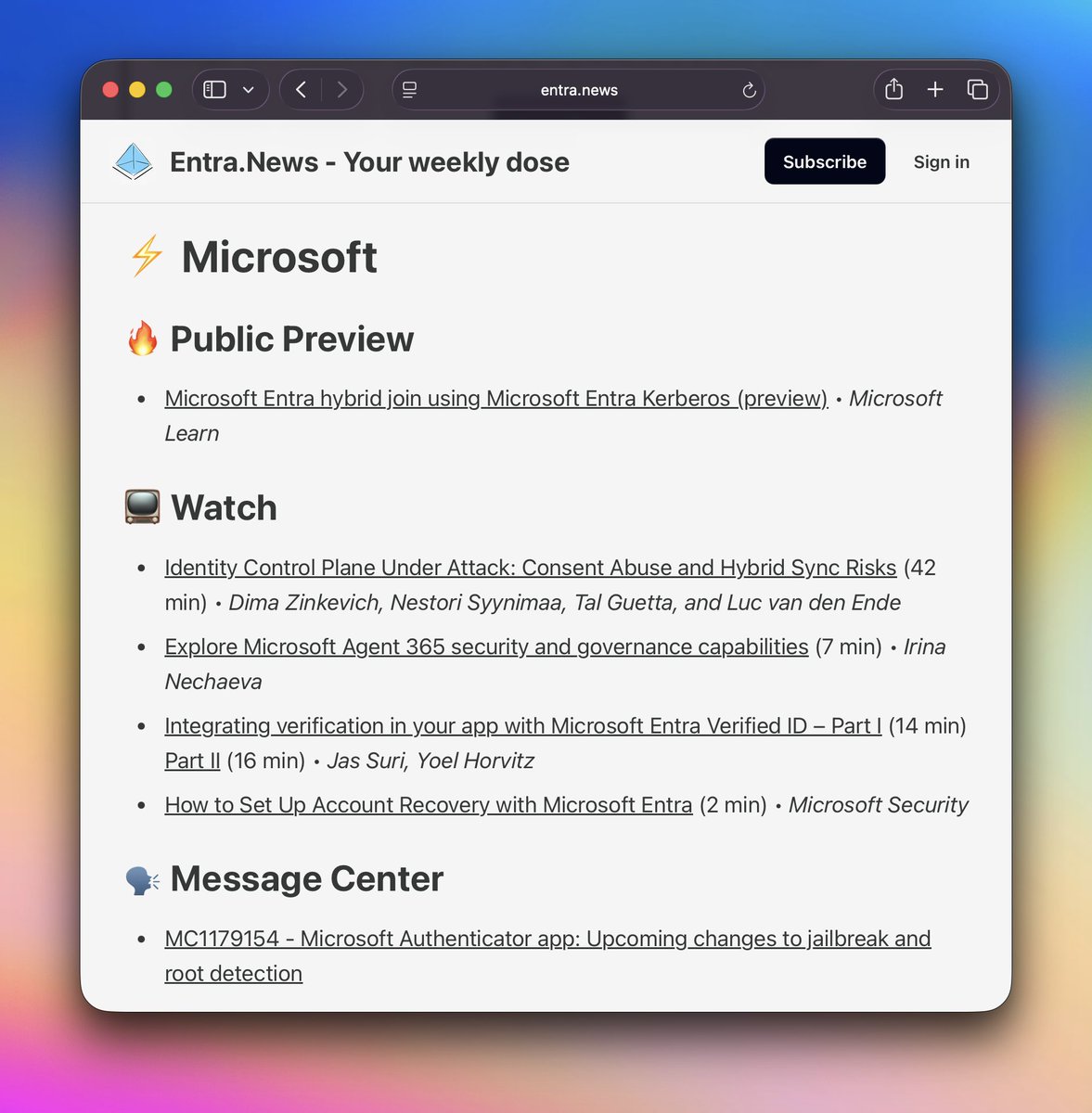Minimize the window with yellow button
The height and width of the screenshot is (1113, 1092).
137,90
